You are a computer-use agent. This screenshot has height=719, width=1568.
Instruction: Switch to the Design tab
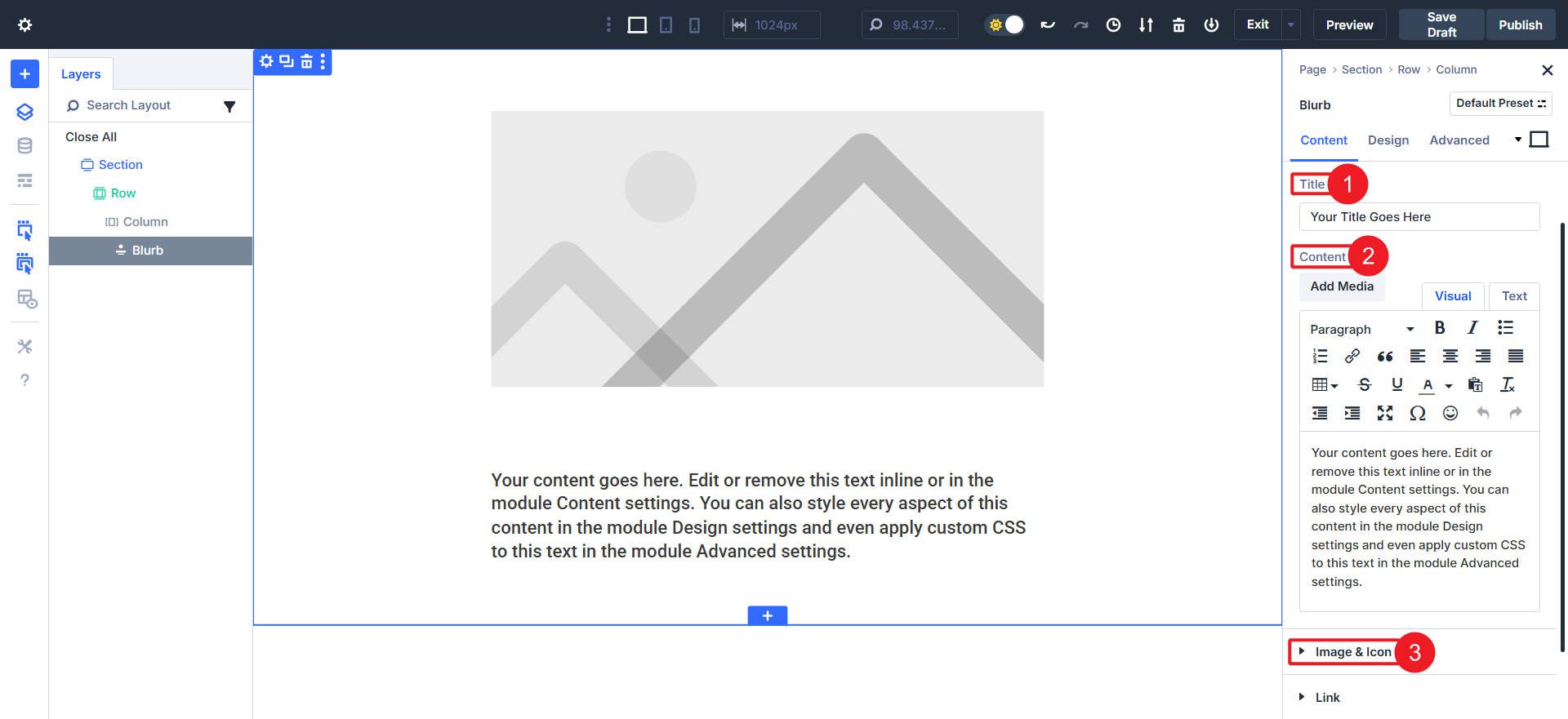tap(1388, 140)
